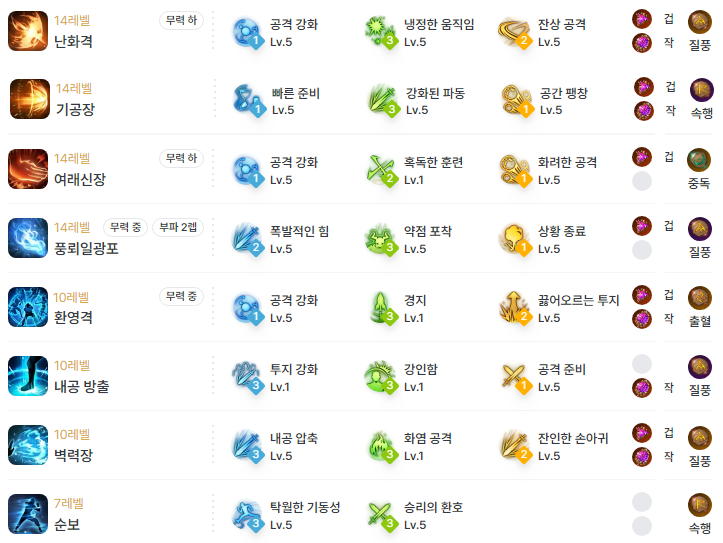Click the 중독 rune icon

[699, 160]
